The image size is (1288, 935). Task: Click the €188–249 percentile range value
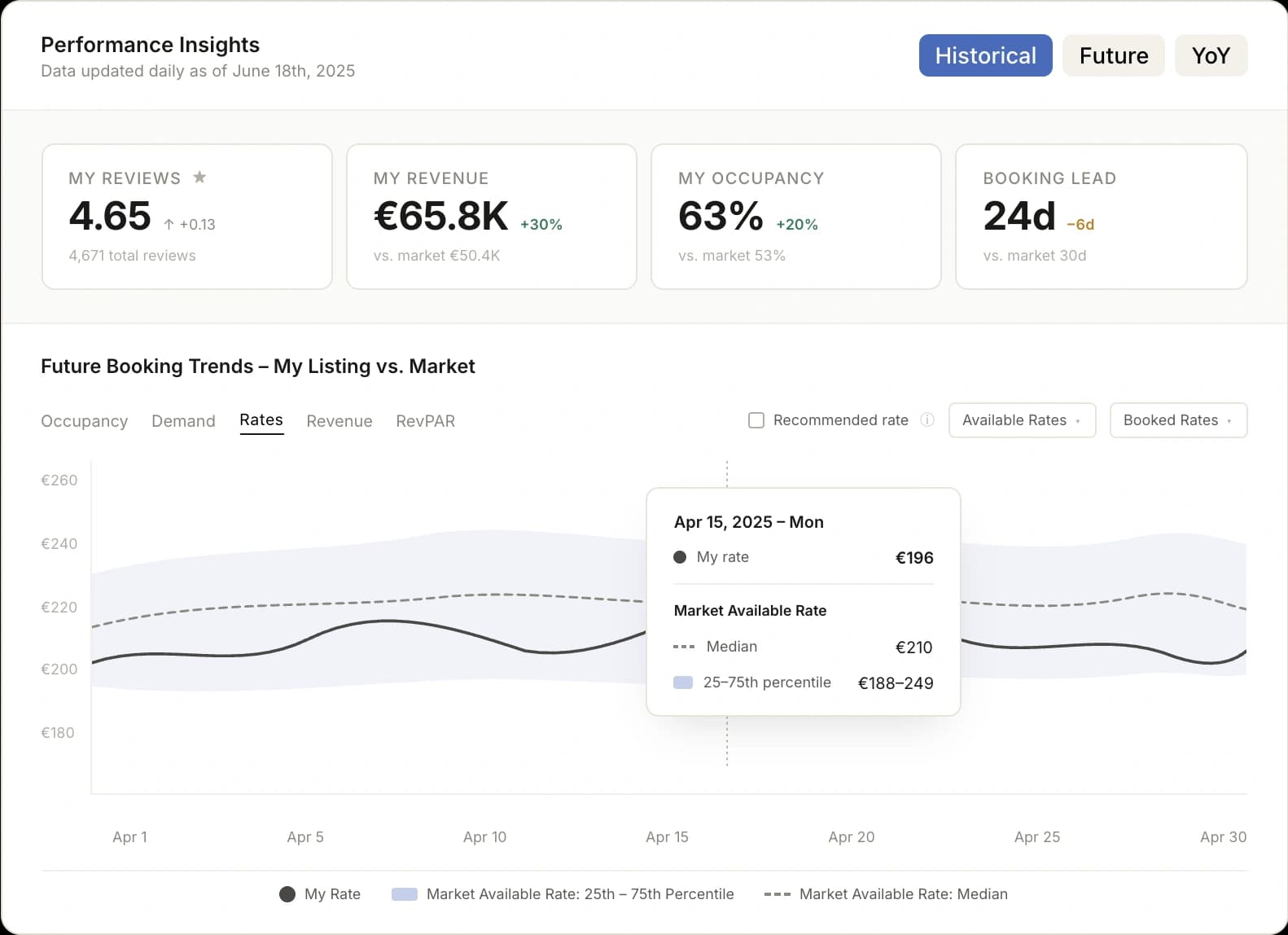[896, 683]
